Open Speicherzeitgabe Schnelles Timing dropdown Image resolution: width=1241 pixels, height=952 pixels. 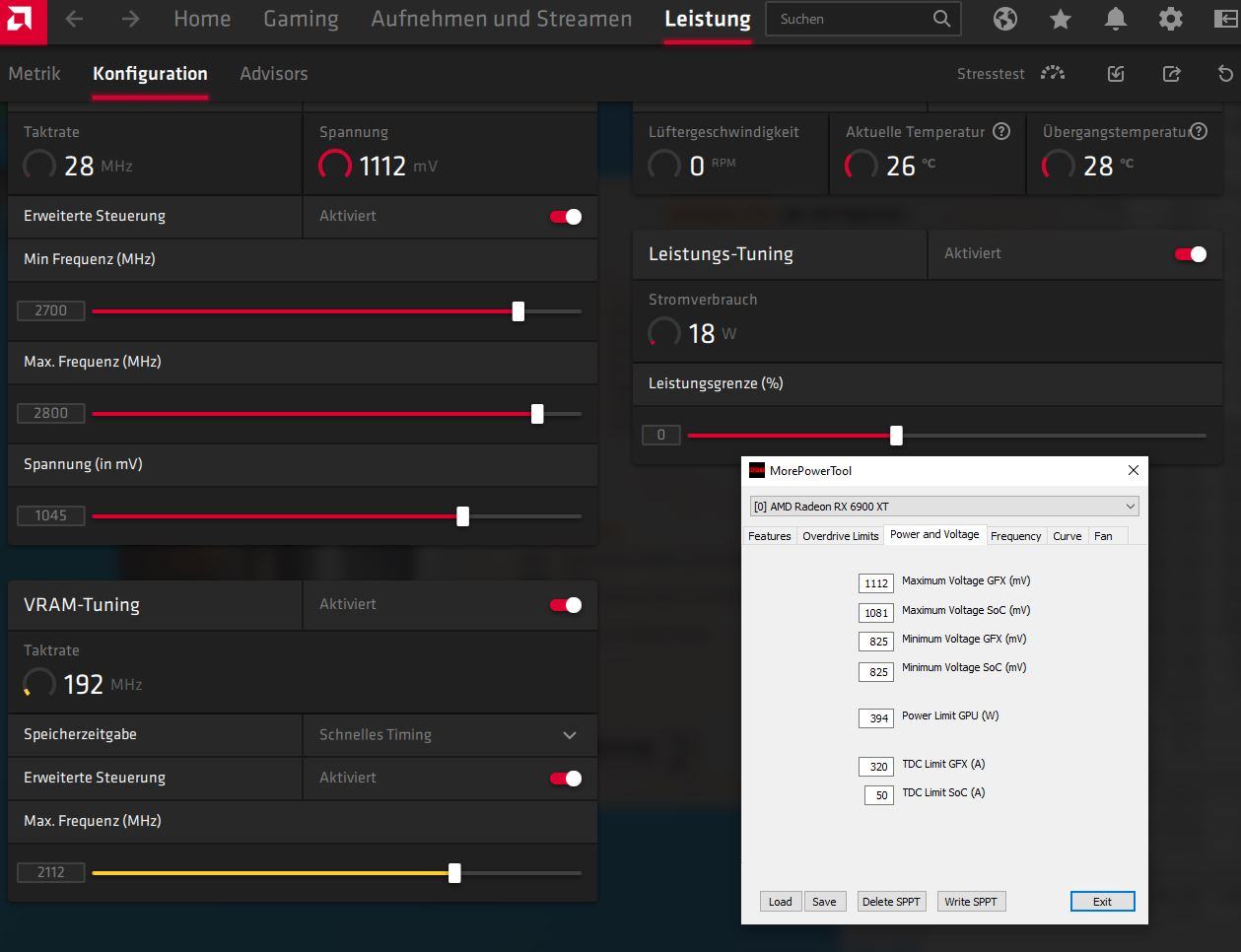[449, 735]
